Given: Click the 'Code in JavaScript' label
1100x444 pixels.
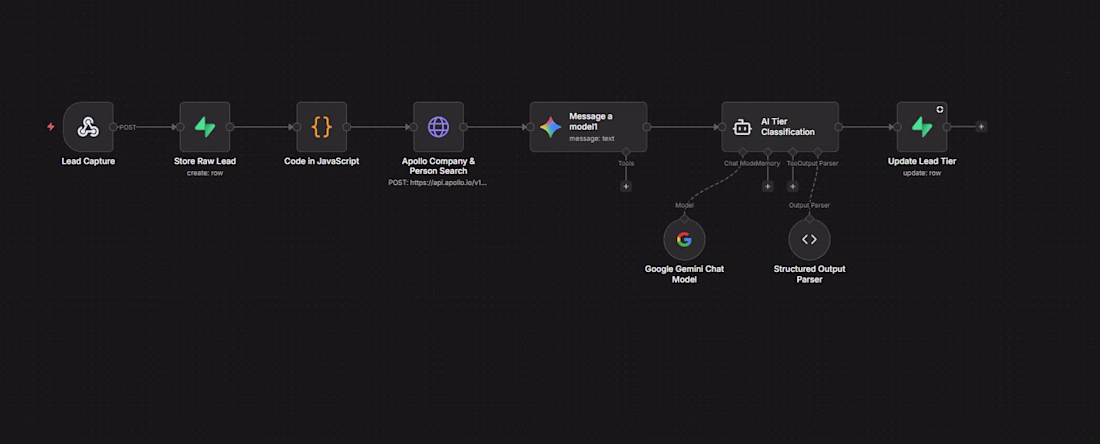Looking at the screenshot, I should point(321,161).
